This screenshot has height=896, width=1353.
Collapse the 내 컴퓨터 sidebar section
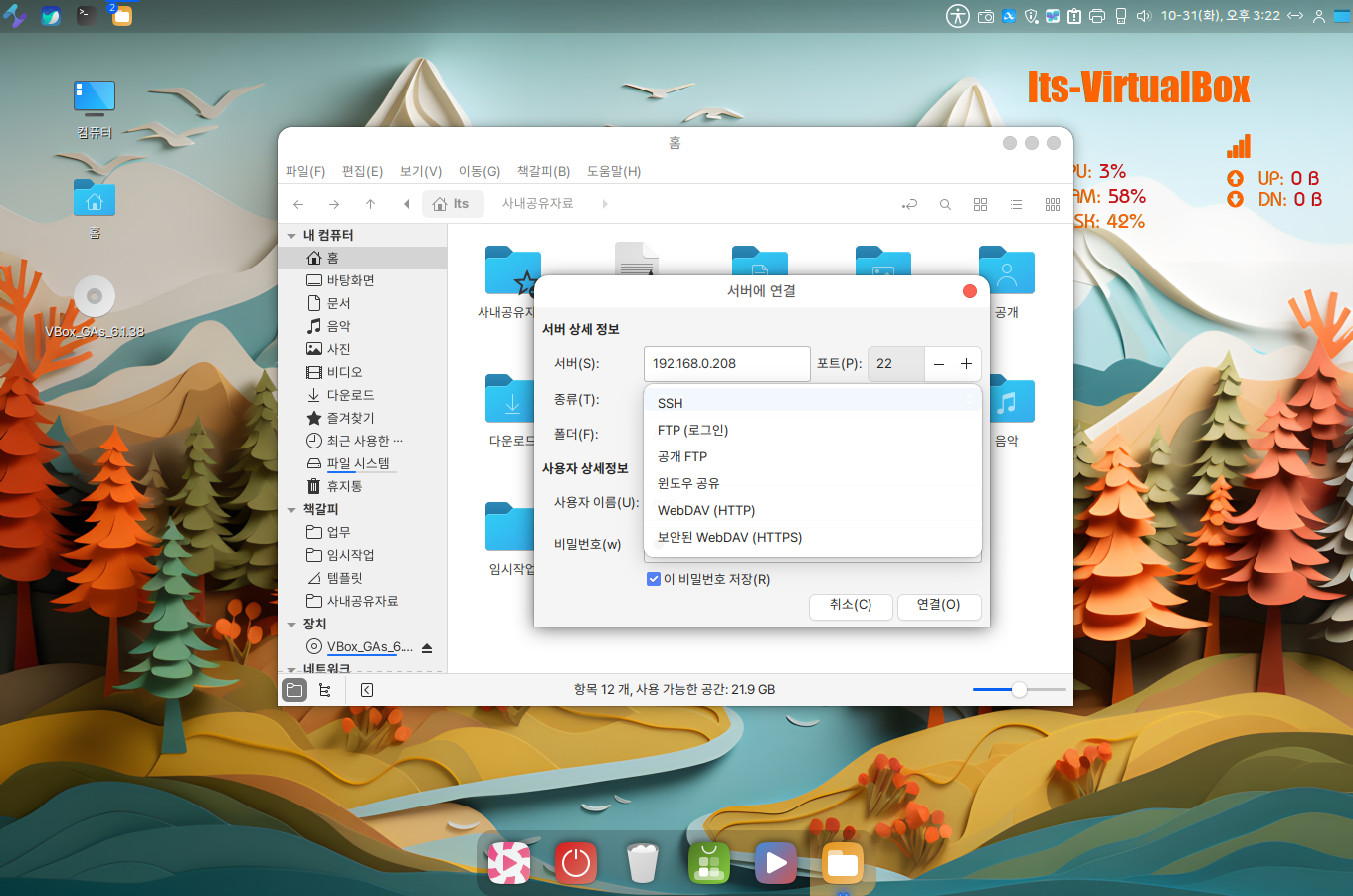click(291, 236)
